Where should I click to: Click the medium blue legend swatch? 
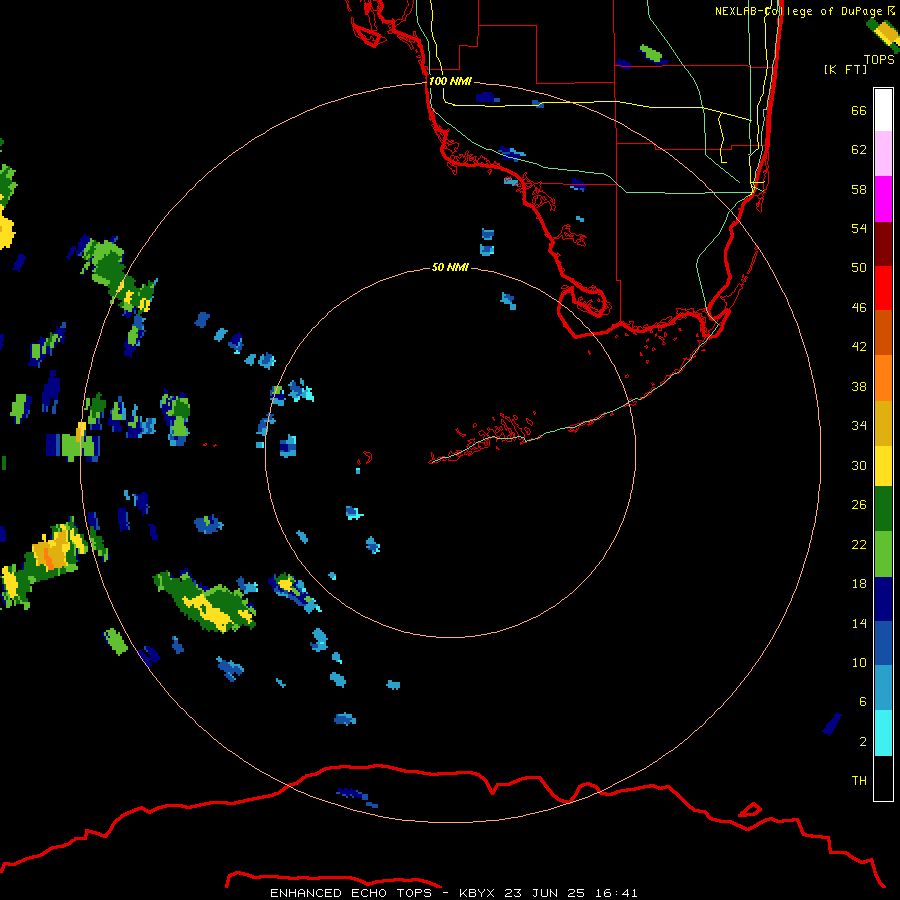point(883,643)
